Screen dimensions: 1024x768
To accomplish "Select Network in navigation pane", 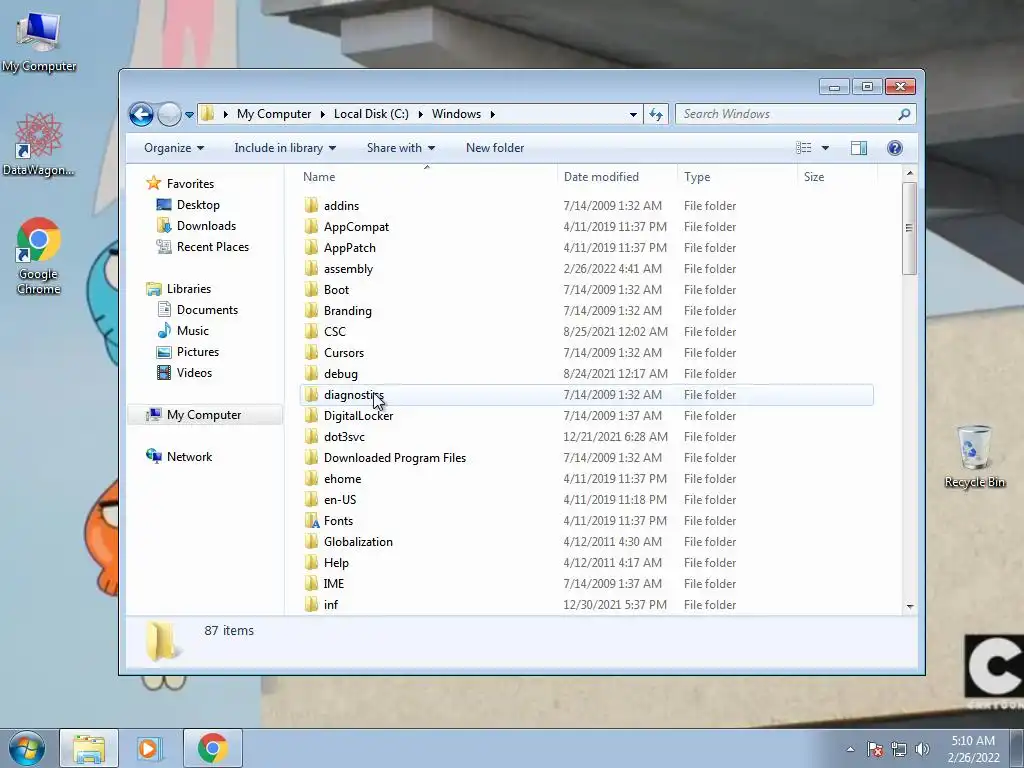I will point(189,457).
